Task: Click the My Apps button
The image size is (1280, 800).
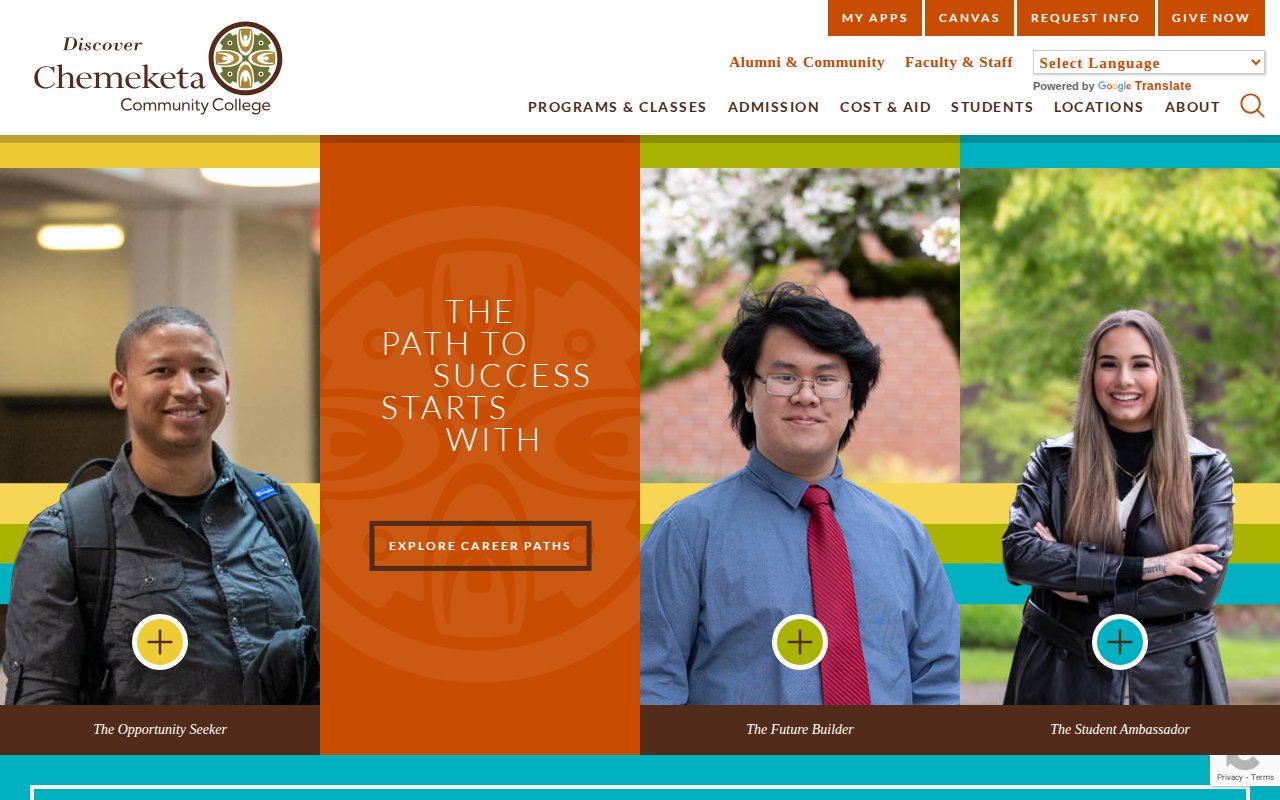Action: pyautogui.click(x=875, y=18)
